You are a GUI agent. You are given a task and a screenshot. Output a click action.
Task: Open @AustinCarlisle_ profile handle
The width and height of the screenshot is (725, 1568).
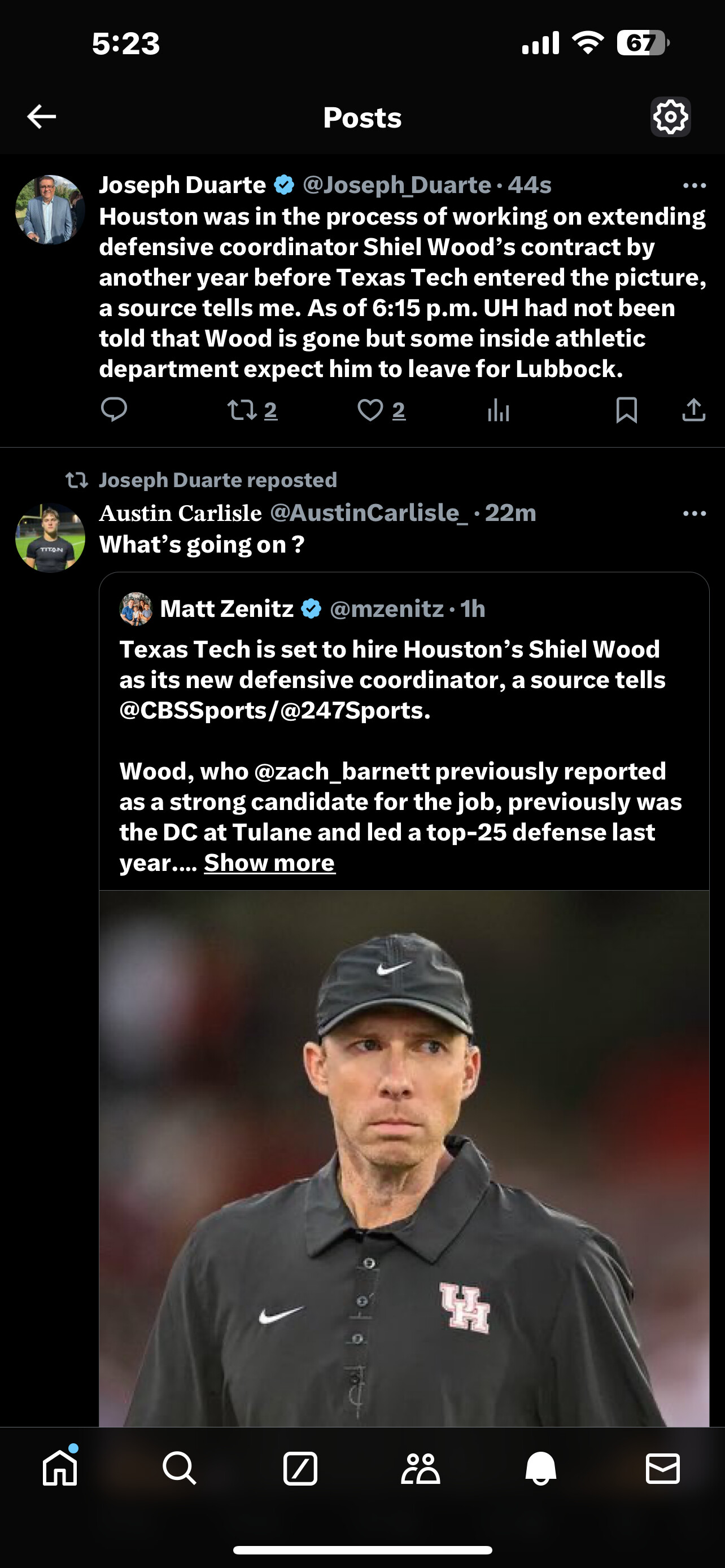[369, 513]
